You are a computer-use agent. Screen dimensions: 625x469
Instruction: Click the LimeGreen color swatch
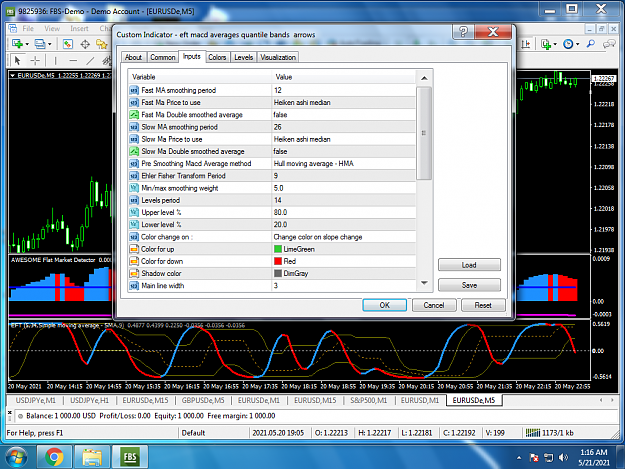click(x=278, y=249)
